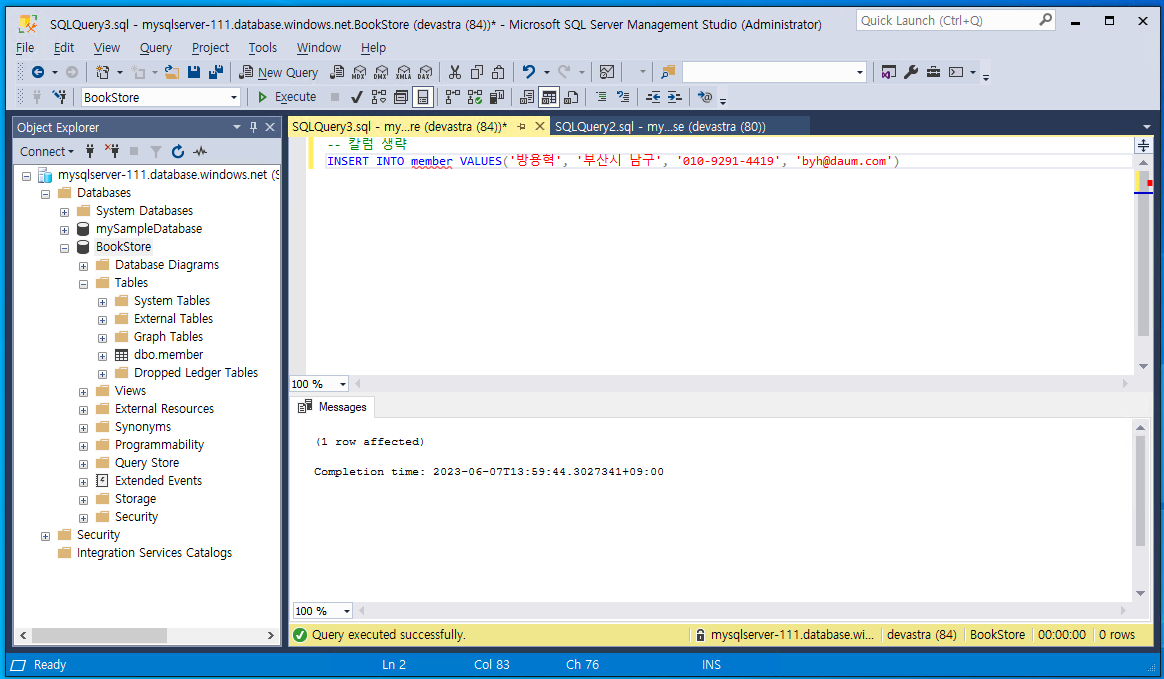This screenshot has width=1164, height=679.
Task: Open the BookStore database dropdown in toolbar
Action: tap(234, 97)
